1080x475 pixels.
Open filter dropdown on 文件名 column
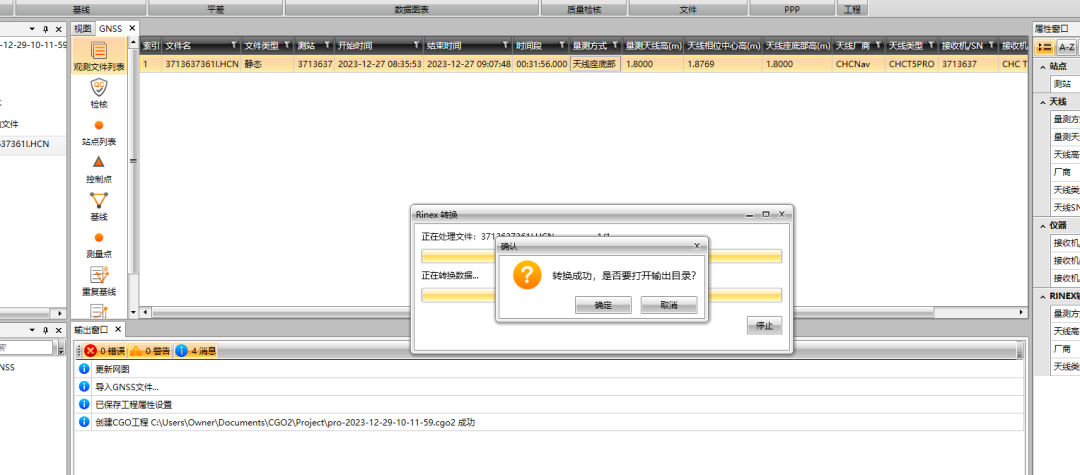[234, 45]
